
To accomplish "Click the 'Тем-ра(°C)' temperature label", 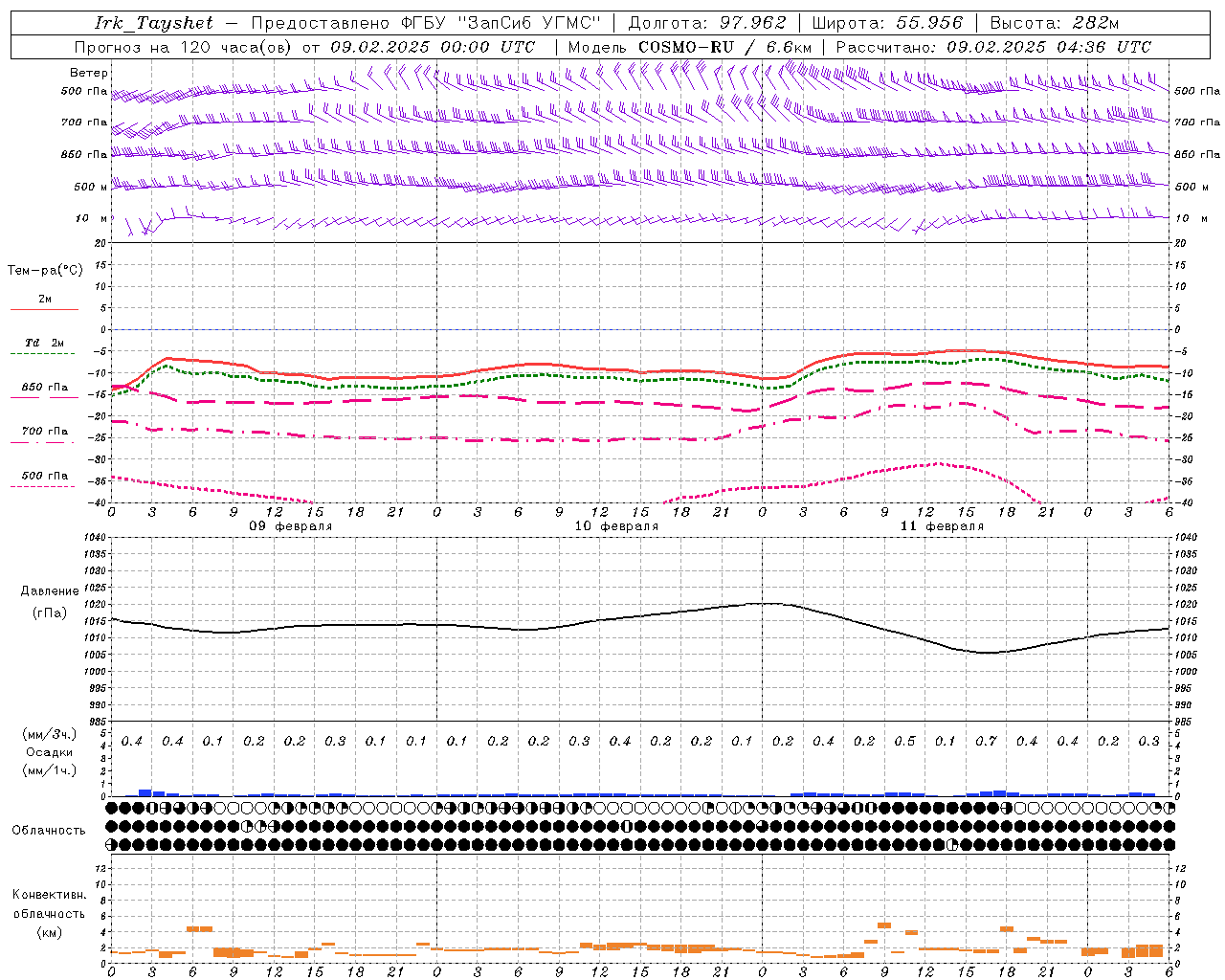I will pyautogui.click(x=45, y=270).
